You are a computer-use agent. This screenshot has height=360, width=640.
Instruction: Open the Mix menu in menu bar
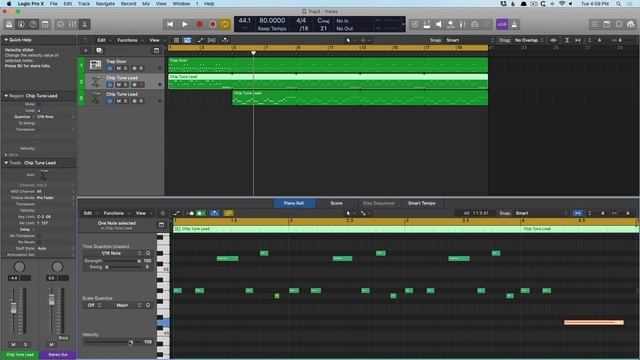(146, 4)
